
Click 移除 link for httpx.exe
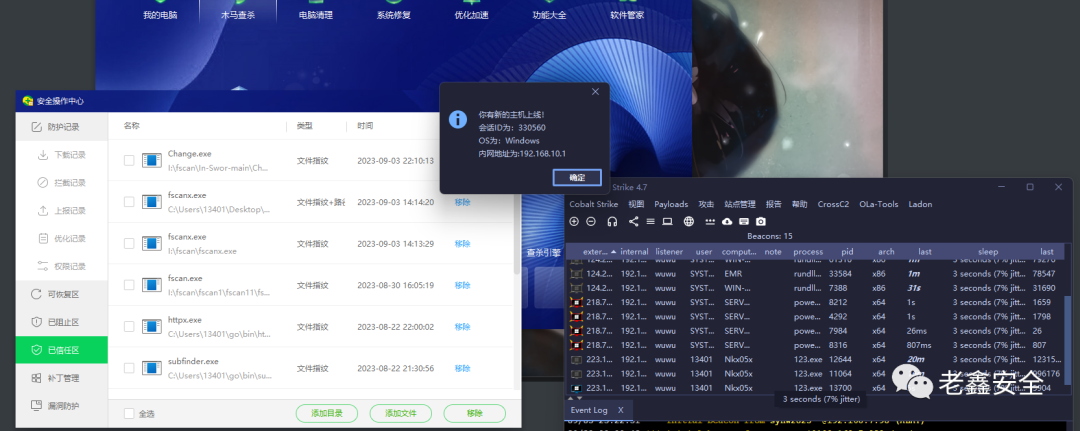pos(462,326)
